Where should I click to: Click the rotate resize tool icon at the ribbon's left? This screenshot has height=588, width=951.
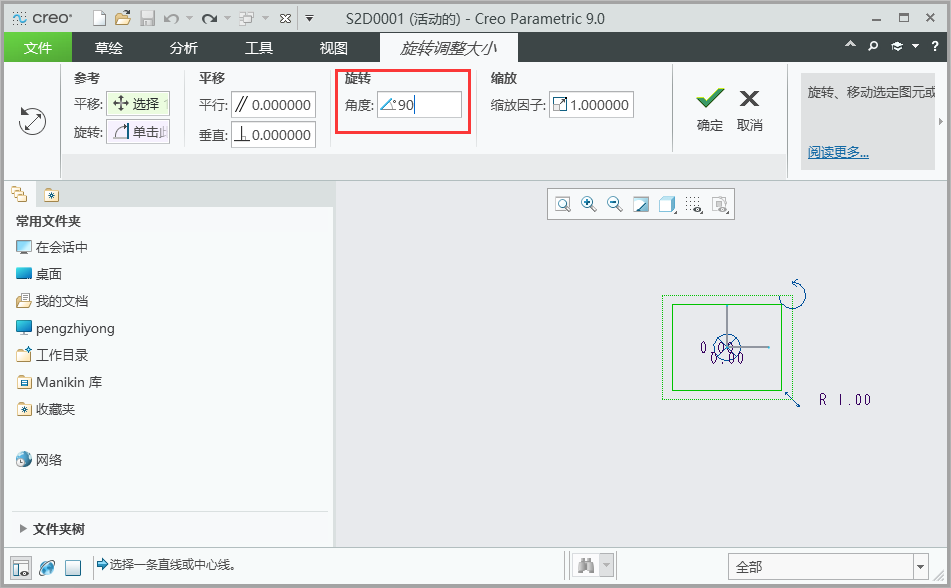32,121
